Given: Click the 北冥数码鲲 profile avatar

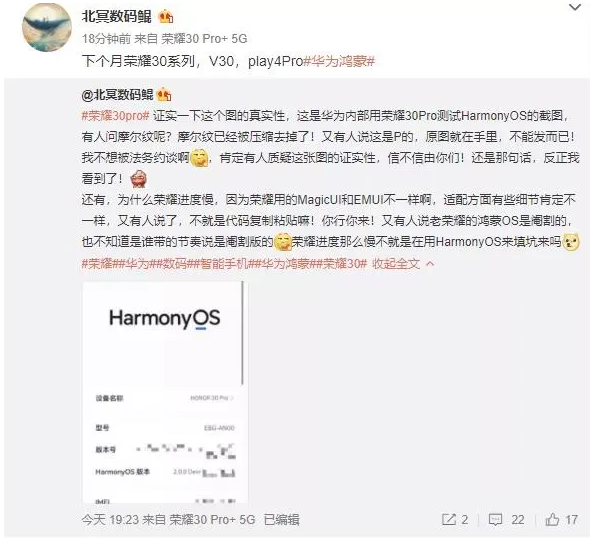Looking at the screenshot, I should (x=47, y=27).
